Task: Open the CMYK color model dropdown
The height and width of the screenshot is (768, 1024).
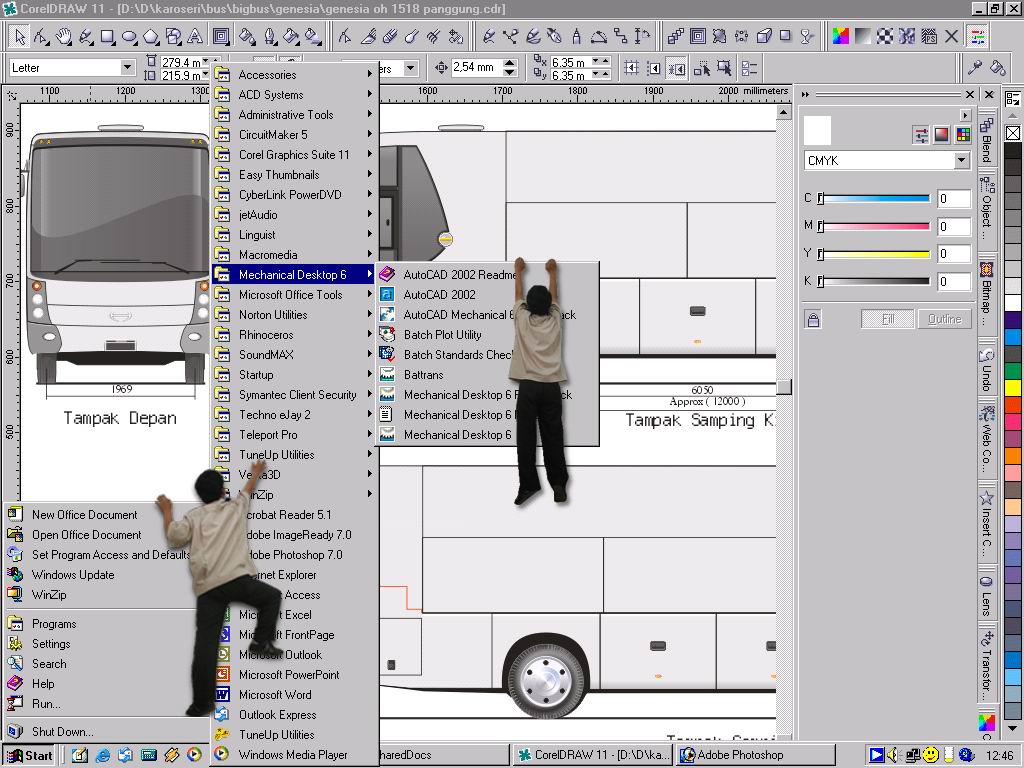Action: (x=961, y=160)
